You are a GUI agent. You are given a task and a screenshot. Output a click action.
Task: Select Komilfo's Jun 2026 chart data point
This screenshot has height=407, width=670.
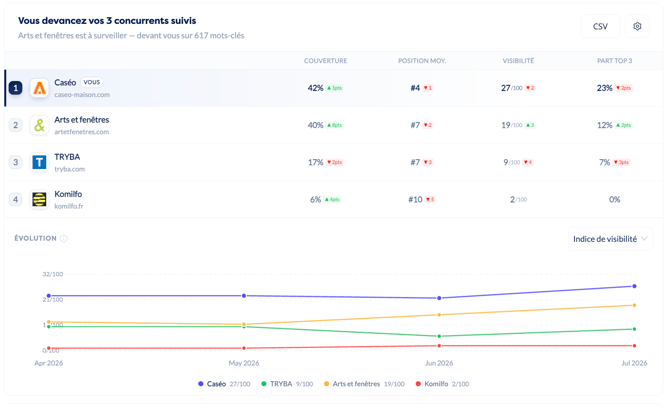[439, 346]
